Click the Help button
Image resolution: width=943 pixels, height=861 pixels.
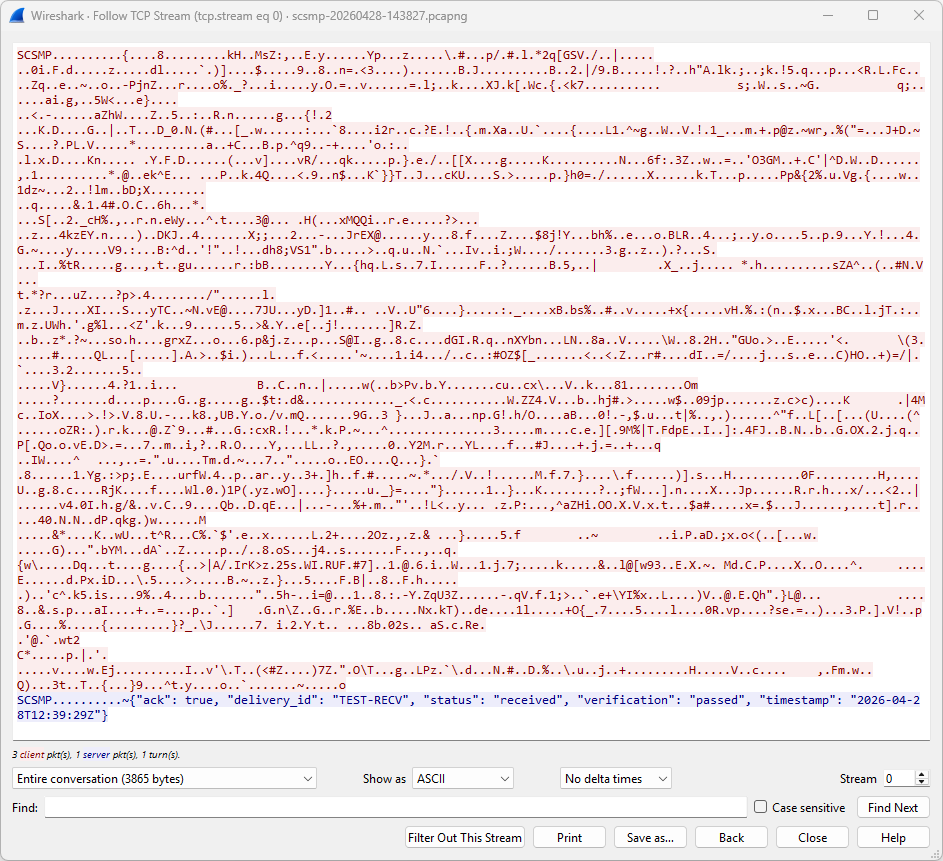(x=893, y=838)
